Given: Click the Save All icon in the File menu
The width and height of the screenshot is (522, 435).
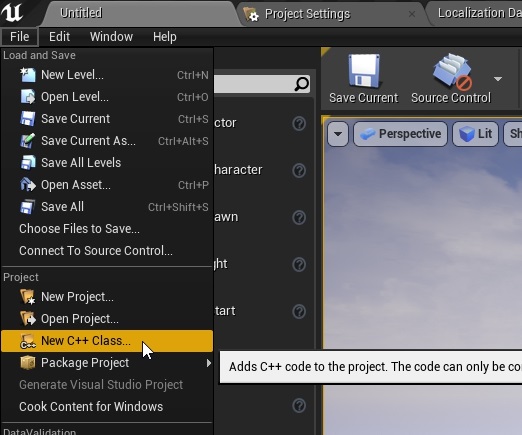Looking at the screenshot, I should [x=28, y=207].
